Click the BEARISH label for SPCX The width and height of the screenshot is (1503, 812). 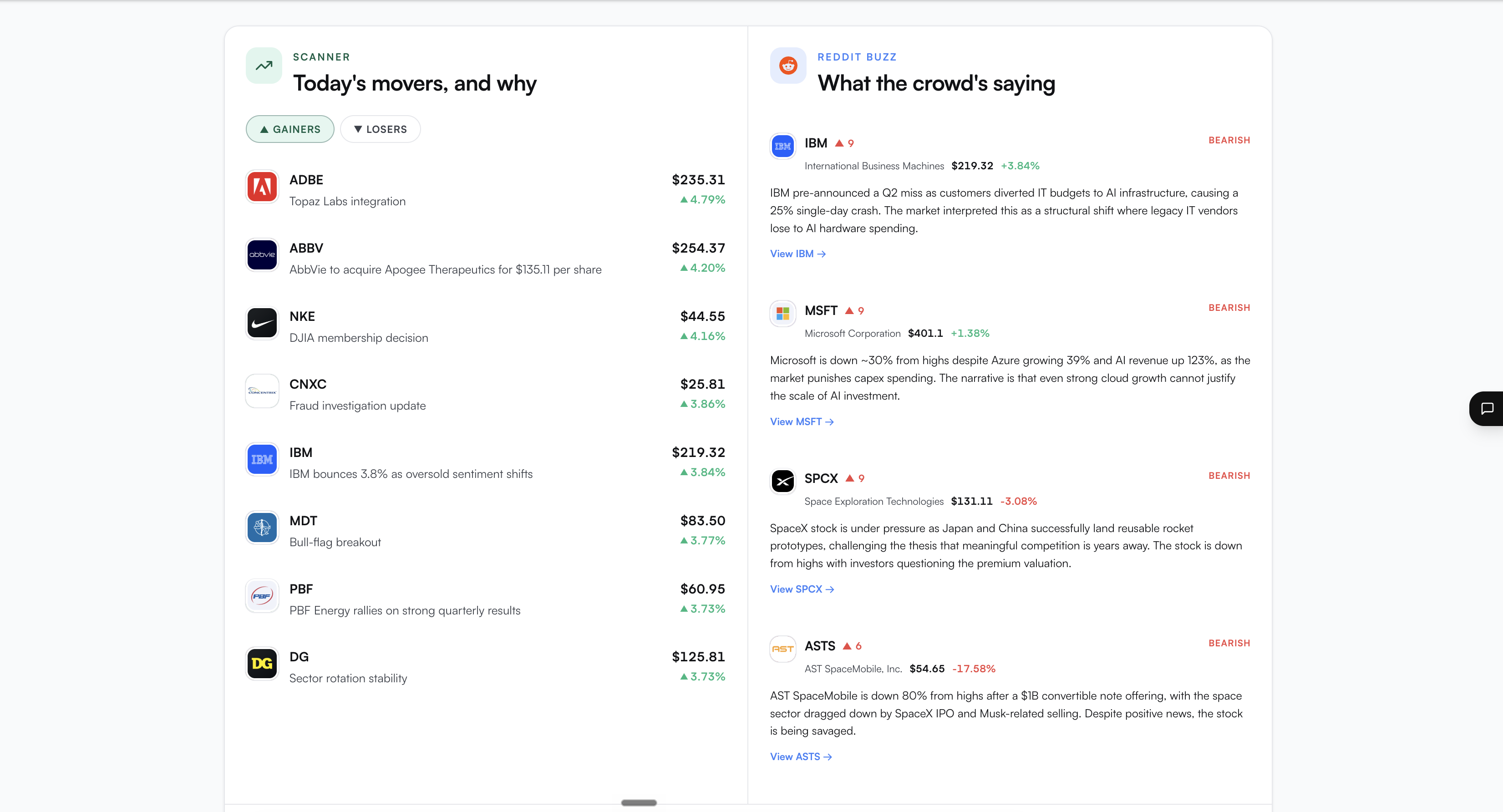tap(1229, 476)
